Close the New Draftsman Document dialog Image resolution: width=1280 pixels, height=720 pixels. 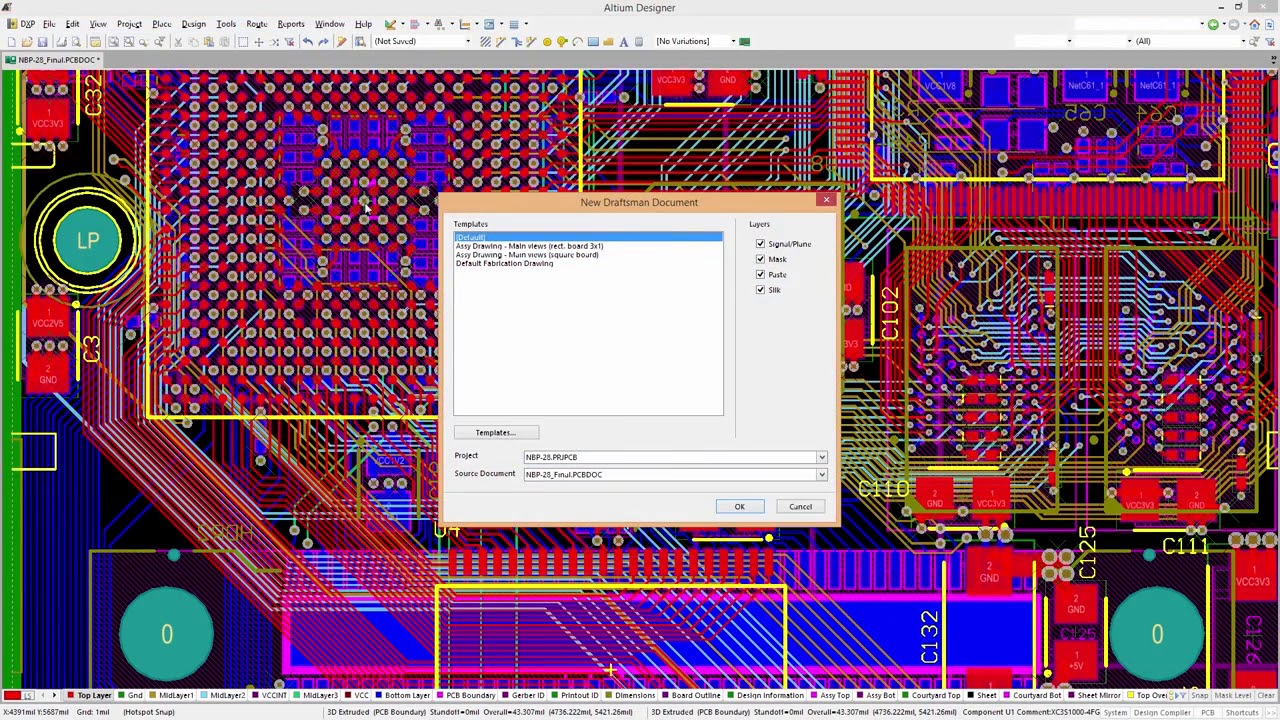click(x=826, y=200)
